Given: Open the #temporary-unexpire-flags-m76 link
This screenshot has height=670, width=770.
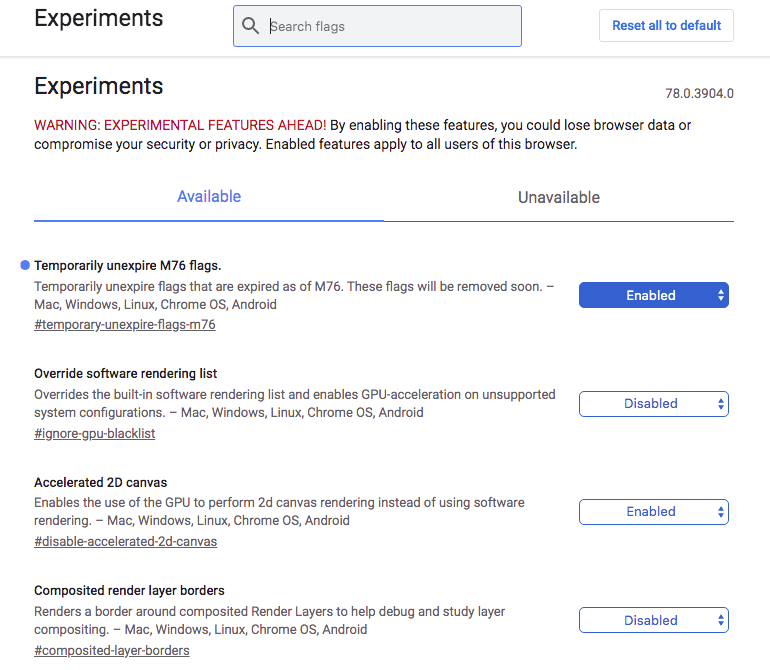Looking at the screenshot, I should pos(125,325).
